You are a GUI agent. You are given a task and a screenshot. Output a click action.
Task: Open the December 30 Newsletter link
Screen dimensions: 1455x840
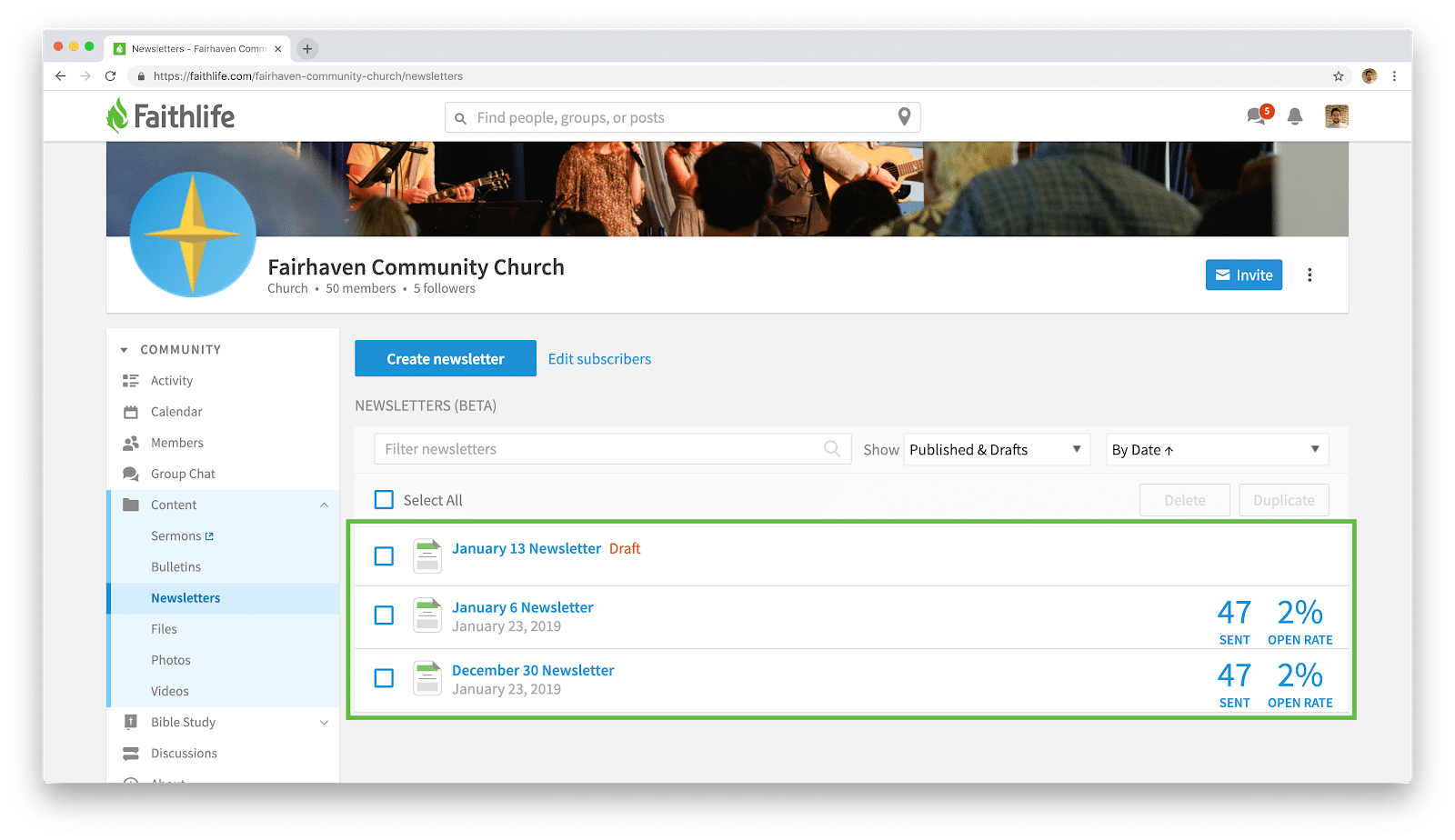click(533, 670)
